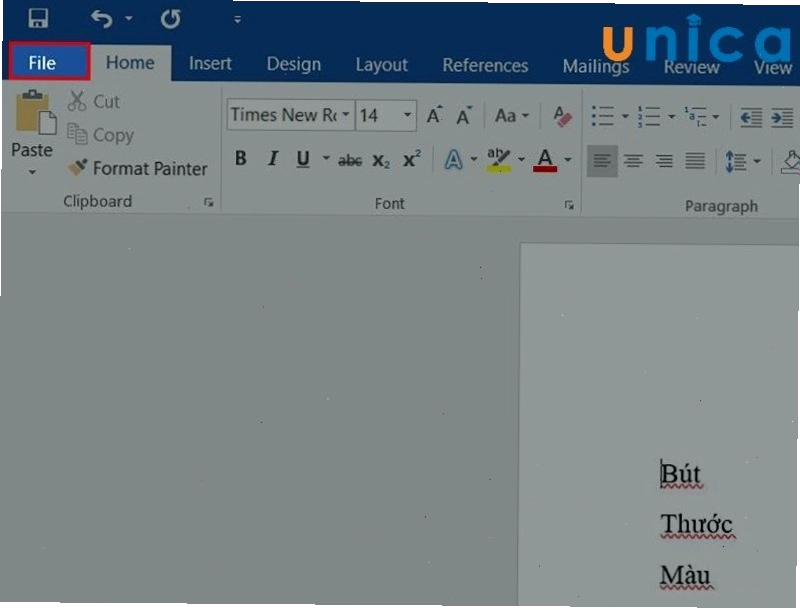This screenshot has width=800, height=608.
Task: Switch to the Insert tab
Action: click(210, 63)
